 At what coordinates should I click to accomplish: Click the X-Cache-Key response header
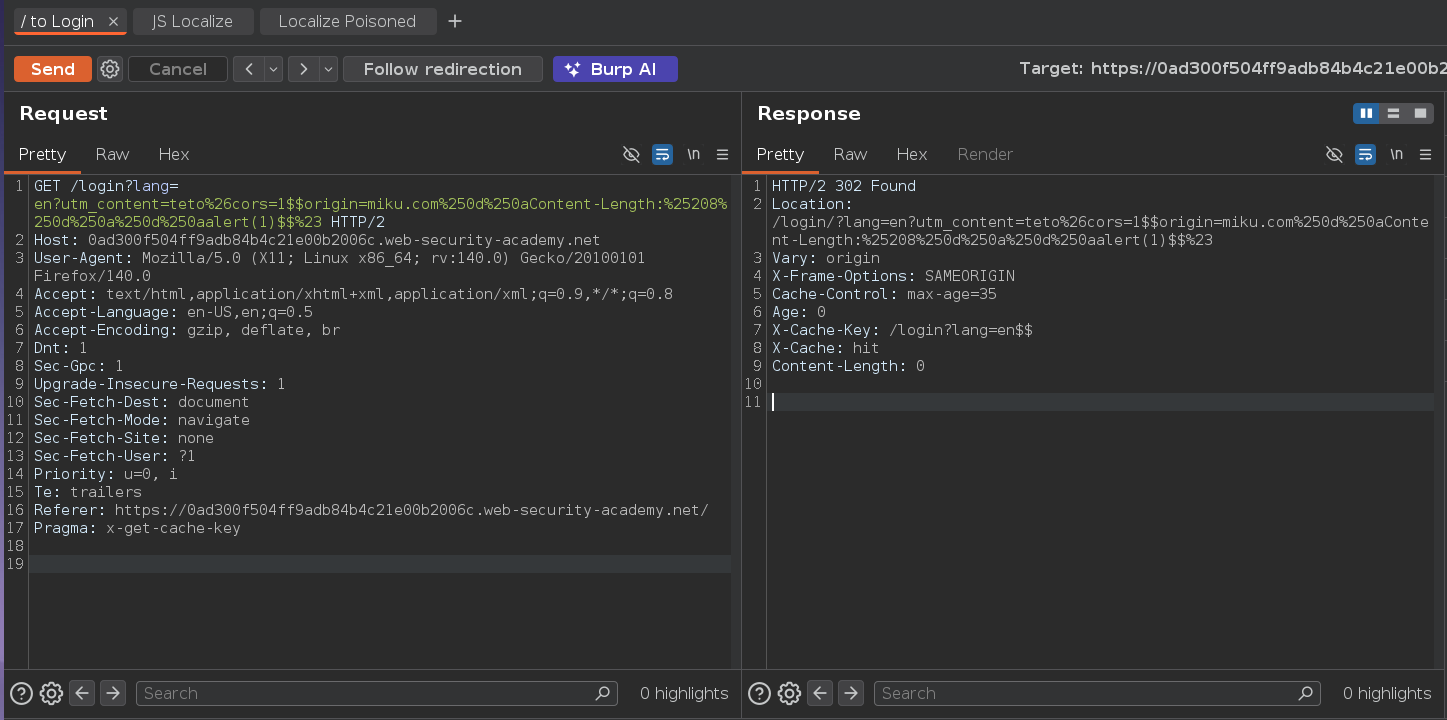coord(902,330)
